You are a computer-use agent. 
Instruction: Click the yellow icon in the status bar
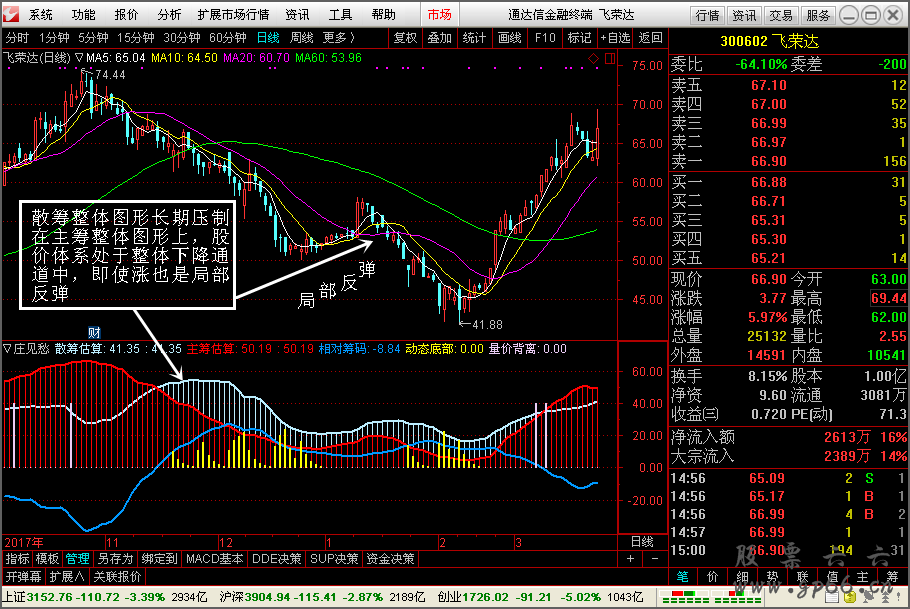point(849,597)
